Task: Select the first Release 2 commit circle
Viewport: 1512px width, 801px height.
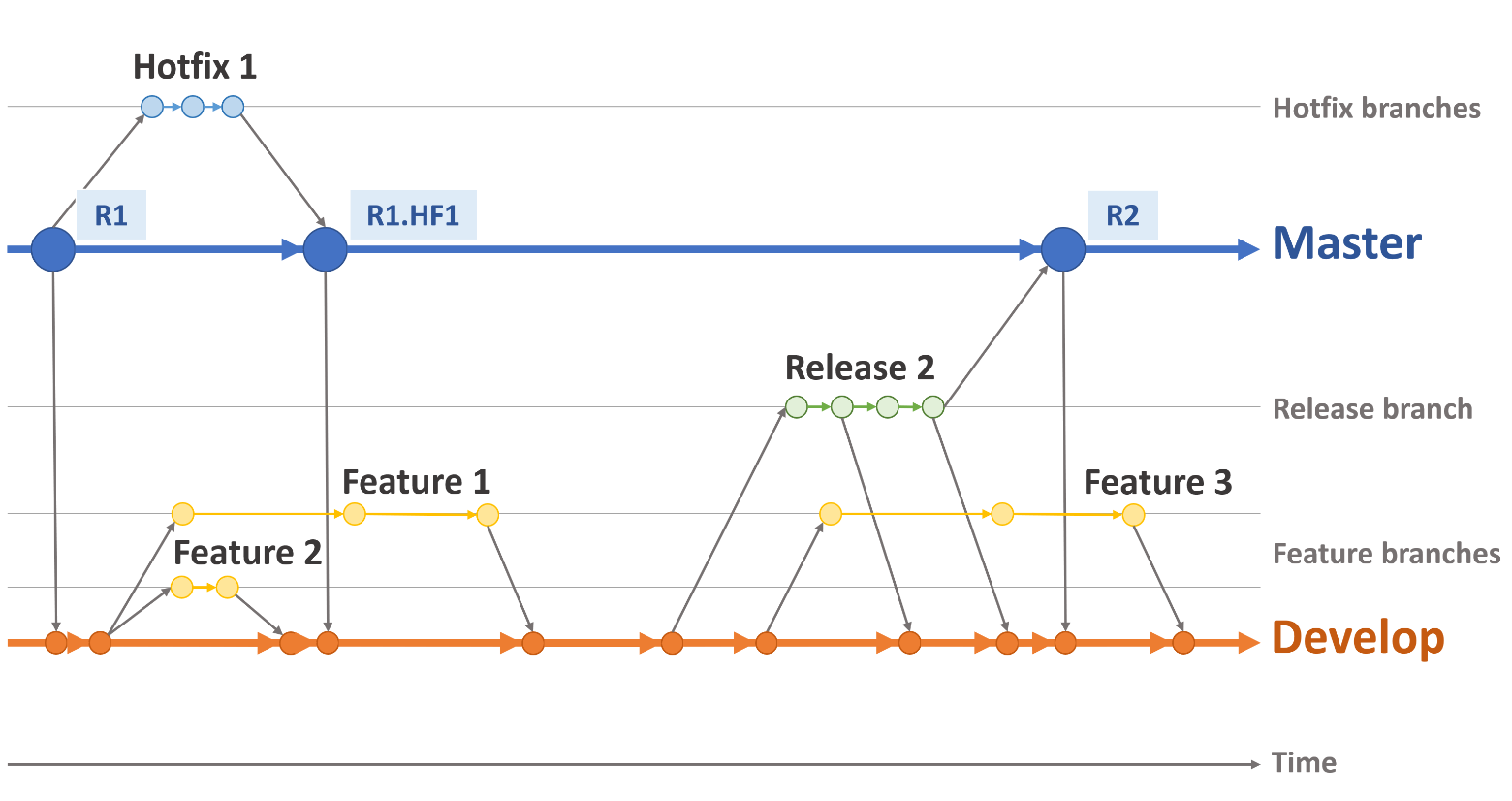Action: [797, 407]
